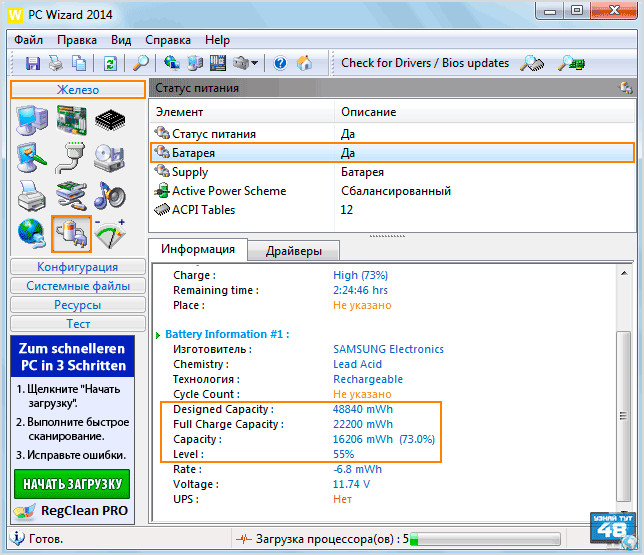Select the Multimedia speaker icon

pos(109,196)
